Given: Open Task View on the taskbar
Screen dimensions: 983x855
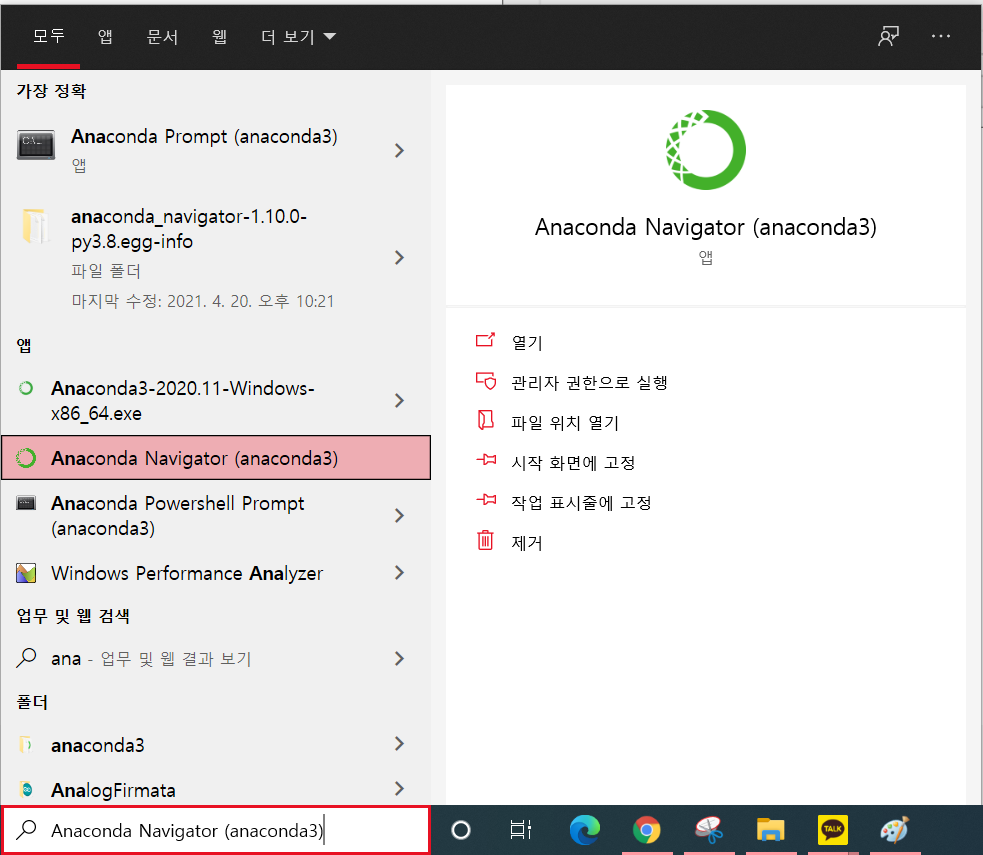Looking at the screenshot, I should [520, 830].
